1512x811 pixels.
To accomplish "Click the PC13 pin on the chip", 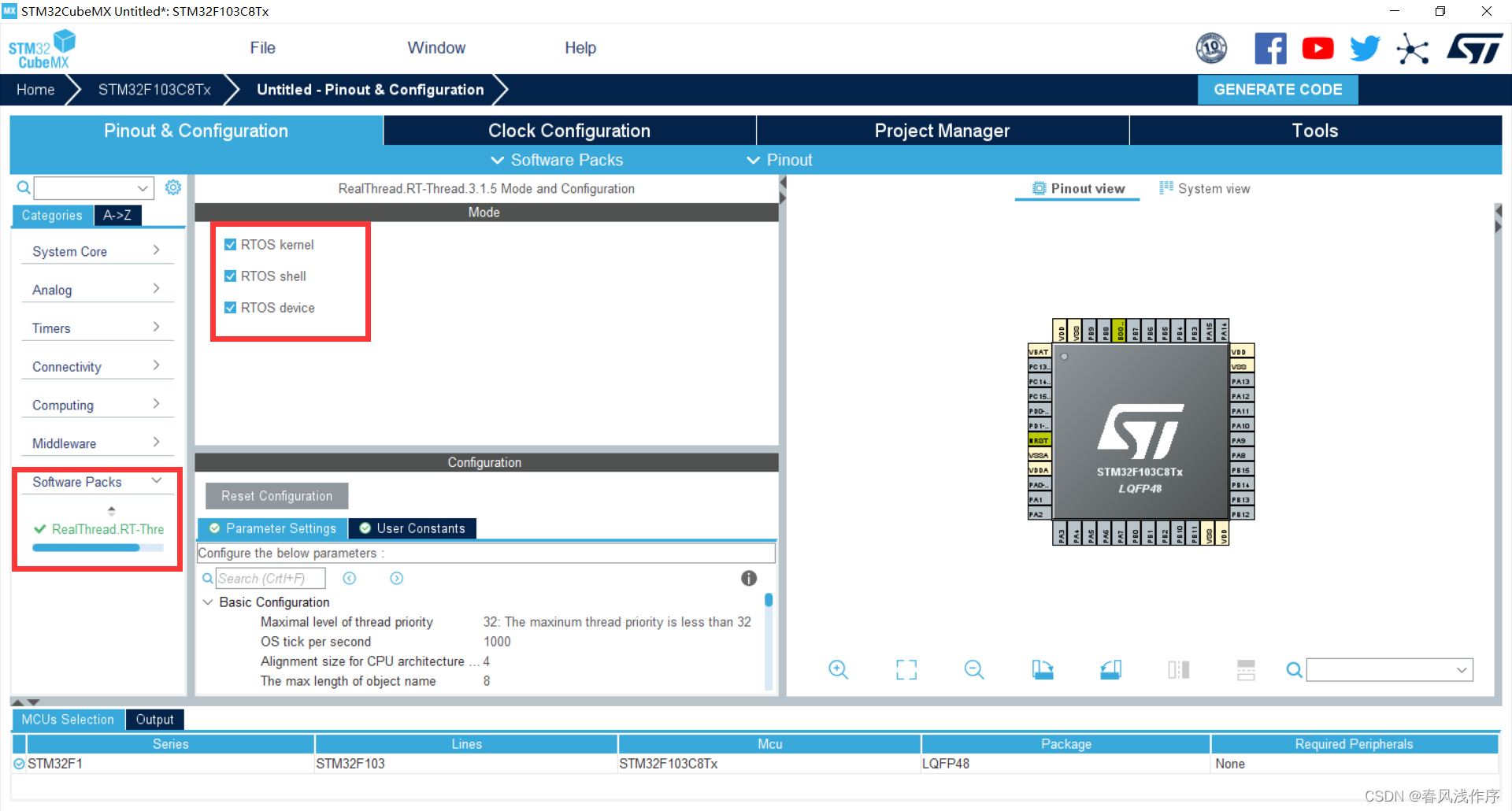I will click(1039, 367).
